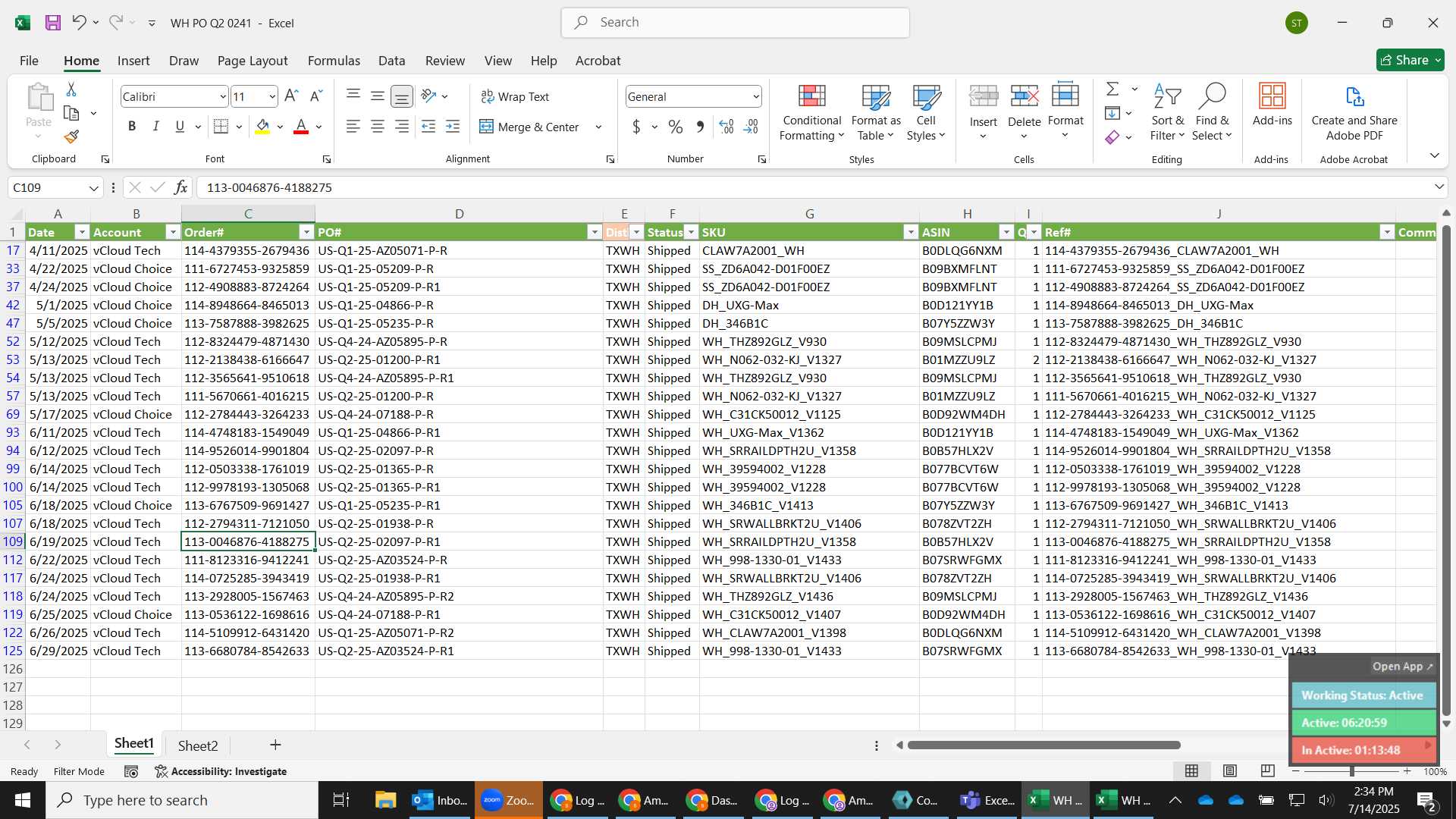Open the Add-ins button

click(x=1272, y=106)
